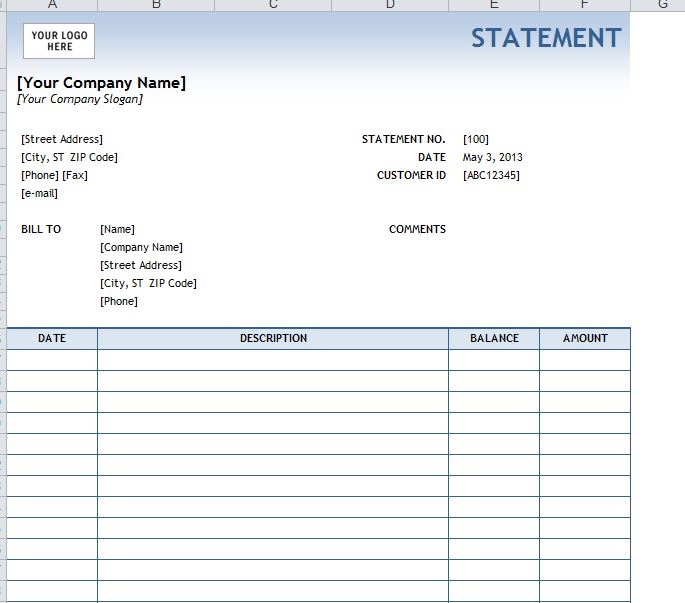Select column D header
Screen dimensions: 685x603
(390, 5)
